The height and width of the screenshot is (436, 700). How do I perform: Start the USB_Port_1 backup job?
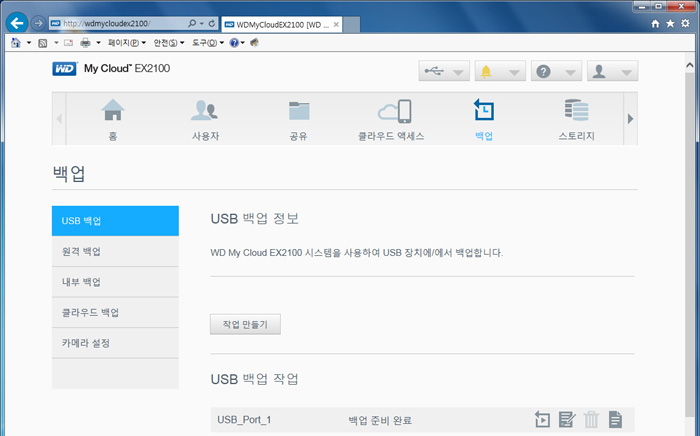coord(542,419)
